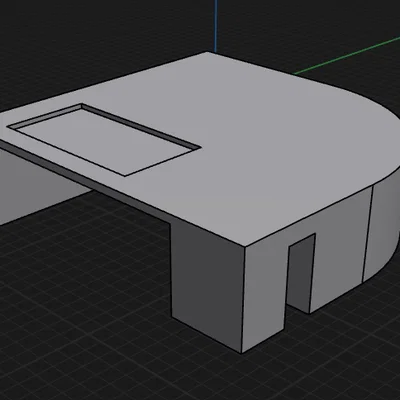Click the green Y axis line

point(347,56)
